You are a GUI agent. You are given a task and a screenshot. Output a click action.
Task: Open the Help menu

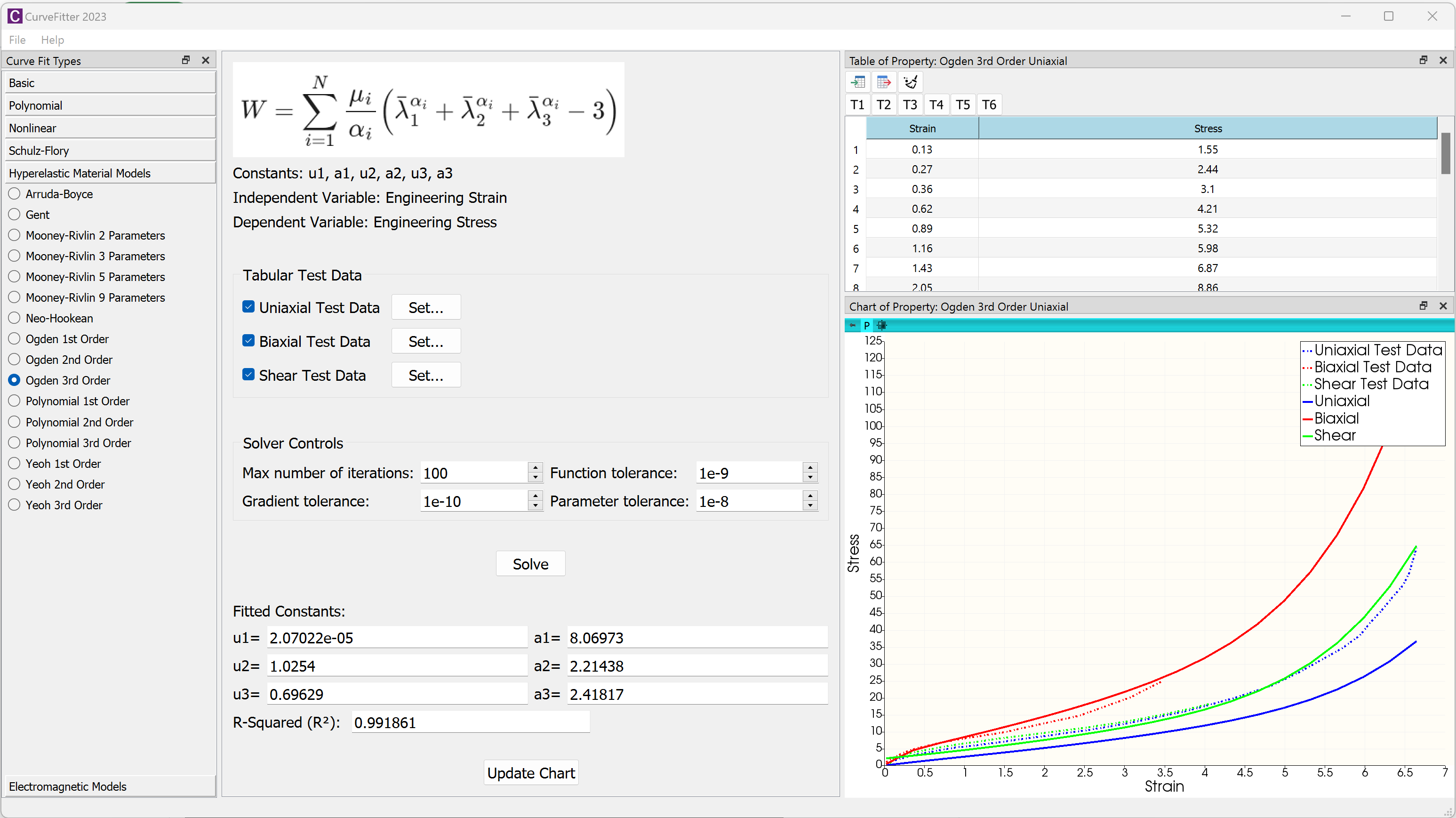tap(52, 40)
